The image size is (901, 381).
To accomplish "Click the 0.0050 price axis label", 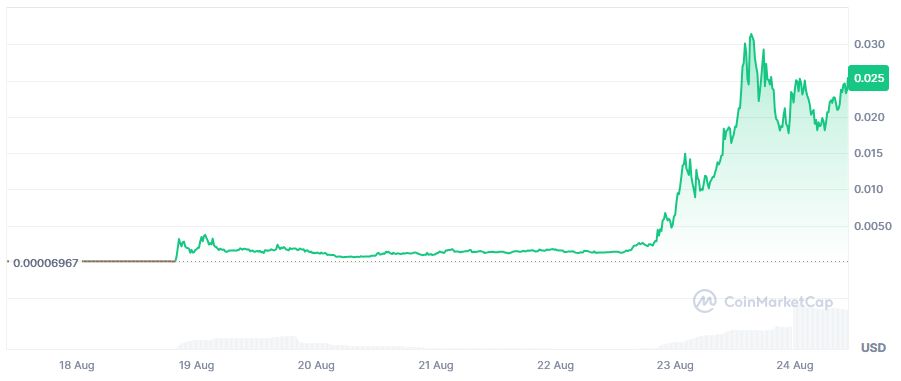I will (870, 226).
